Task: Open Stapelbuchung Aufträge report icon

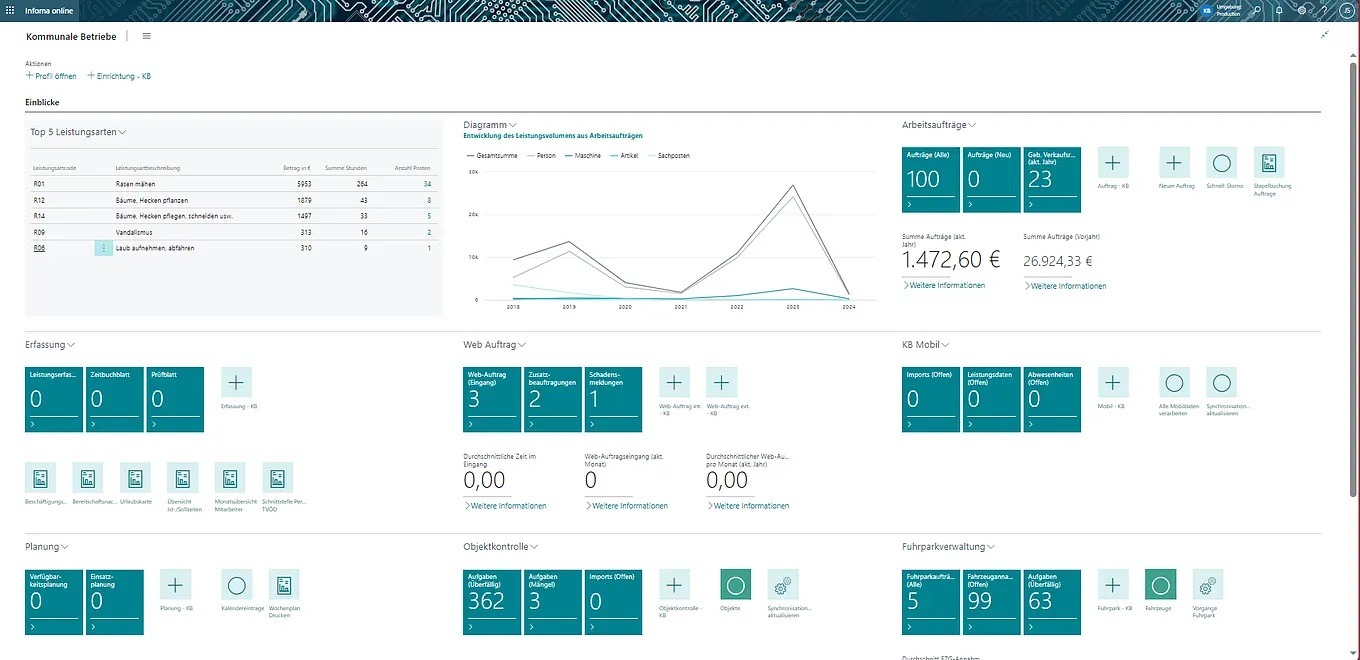Action: [x=1269, y=163]
